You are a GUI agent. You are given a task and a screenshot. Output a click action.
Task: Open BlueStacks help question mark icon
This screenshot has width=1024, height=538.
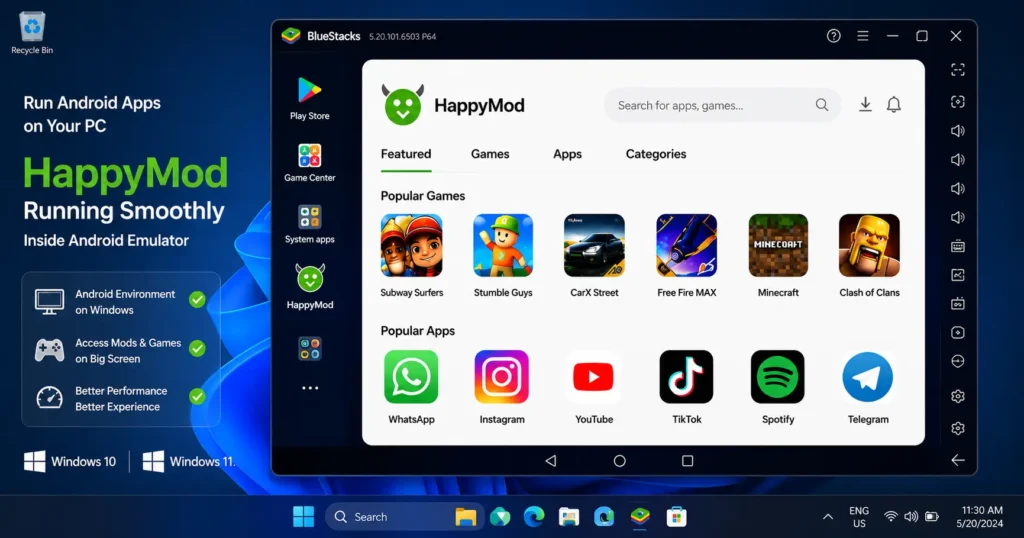tap(833, 36)
